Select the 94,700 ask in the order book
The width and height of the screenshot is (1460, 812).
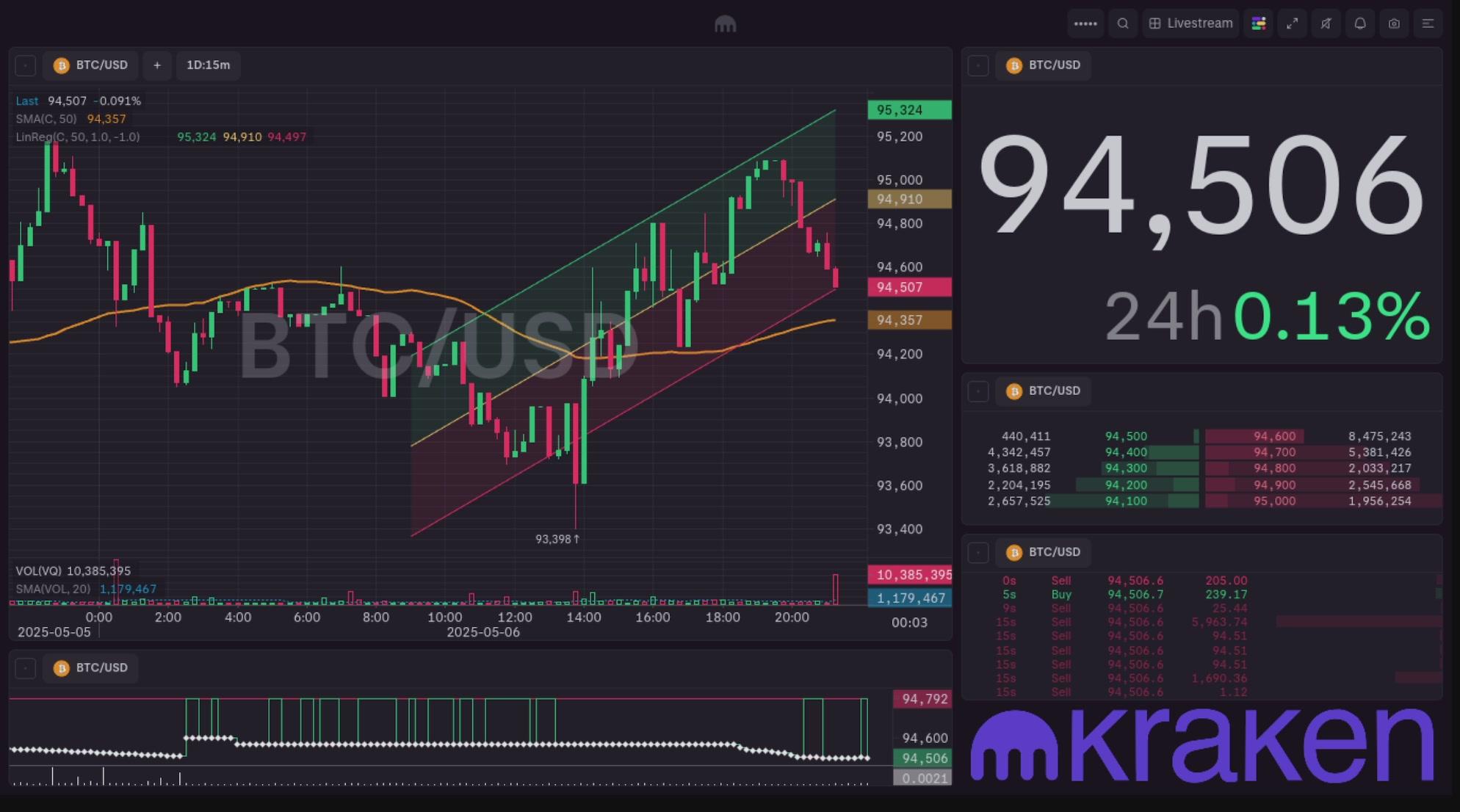coord(1275,453)
